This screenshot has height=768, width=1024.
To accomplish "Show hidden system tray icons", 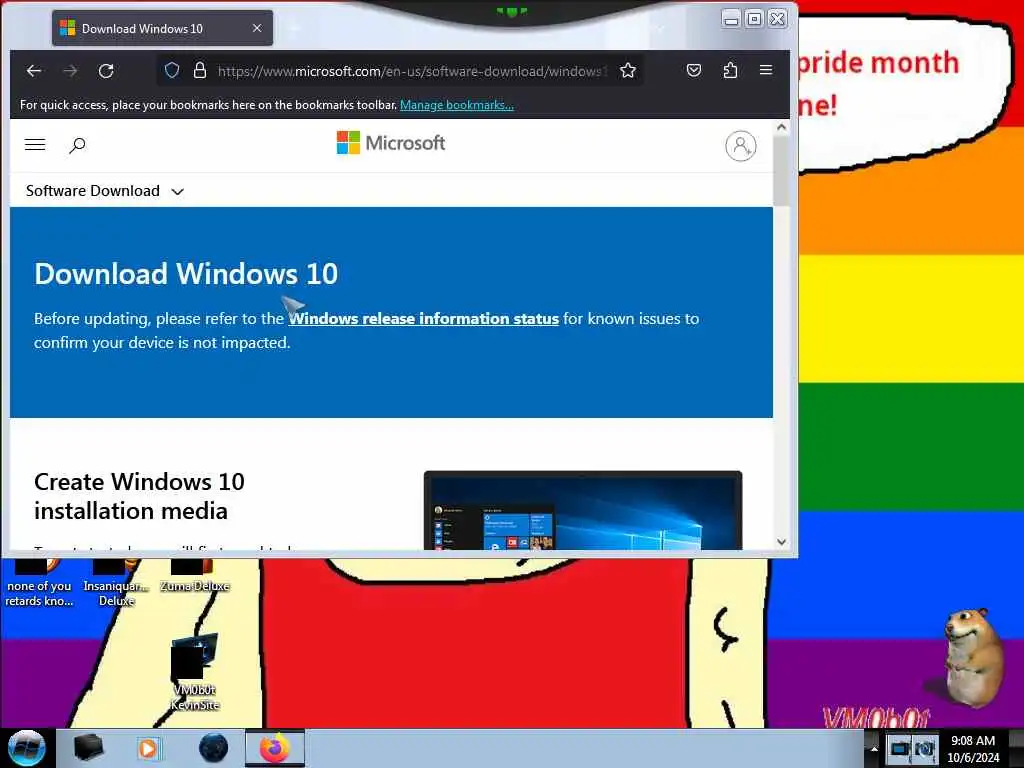I will (873, 749).
